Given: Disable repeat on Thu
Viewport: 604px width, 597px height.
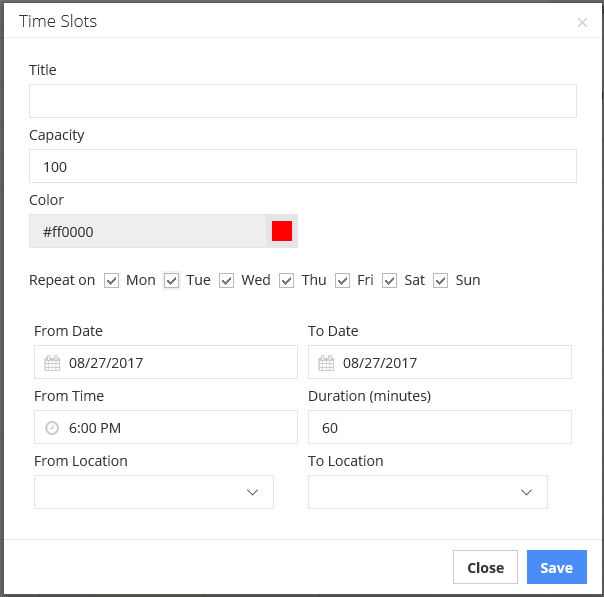Looking at the screenshot, I should point(287,280).
